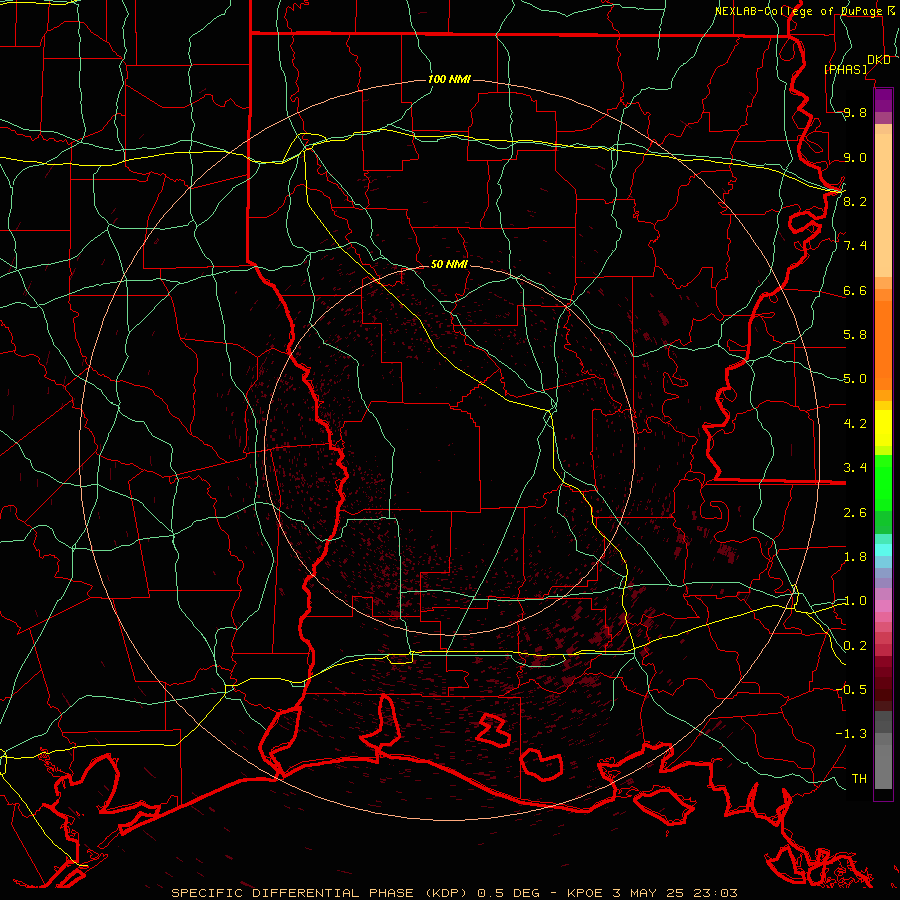Image resolution: width=900 pixels, height=900 pixels.
Task: Click the 7.4 scale value
Action: pyautogui.click(x=855, y=246)
